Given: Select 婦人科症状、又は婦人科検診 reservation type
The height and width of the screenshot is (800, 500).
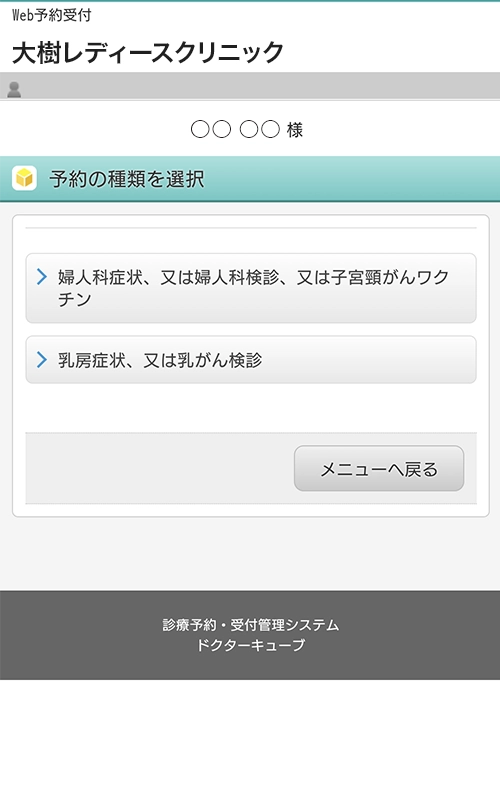Looking at the screenshot, I should point(251,288).
